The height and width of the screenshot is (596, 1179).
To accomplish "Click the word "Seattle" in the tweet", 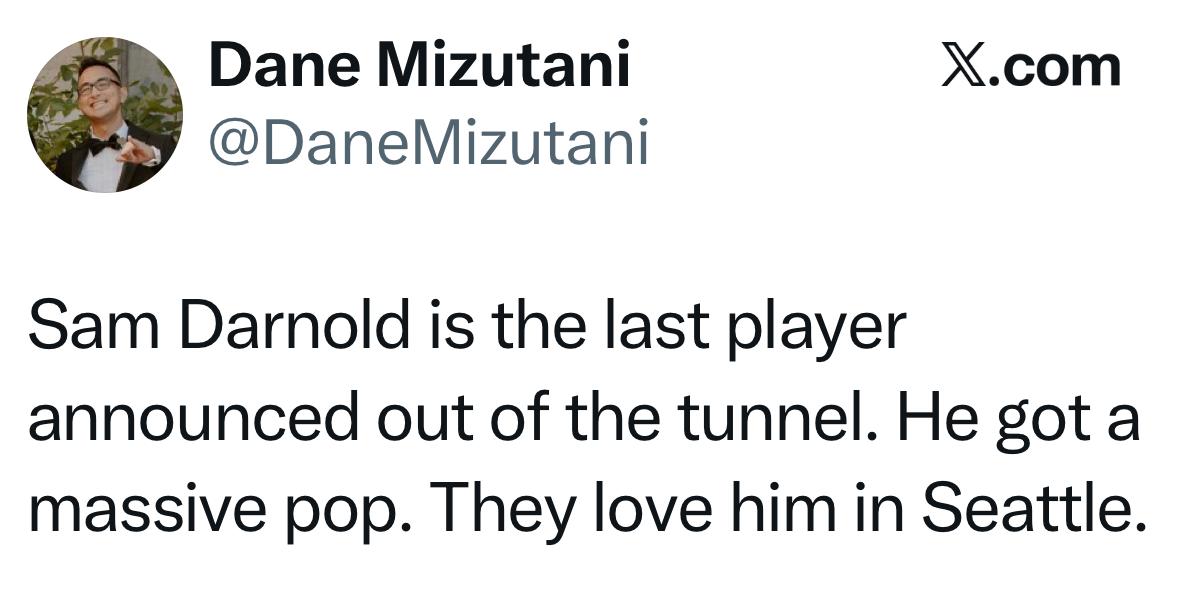I will click(1031, 508).
